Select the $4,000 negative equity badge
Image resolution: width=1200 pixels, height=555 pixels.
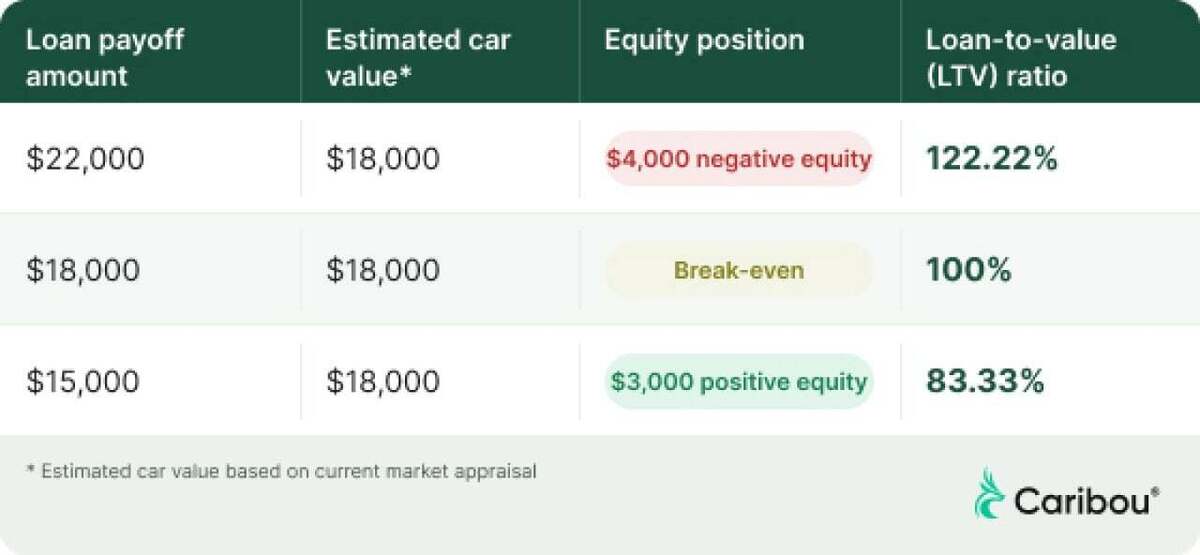739,158
